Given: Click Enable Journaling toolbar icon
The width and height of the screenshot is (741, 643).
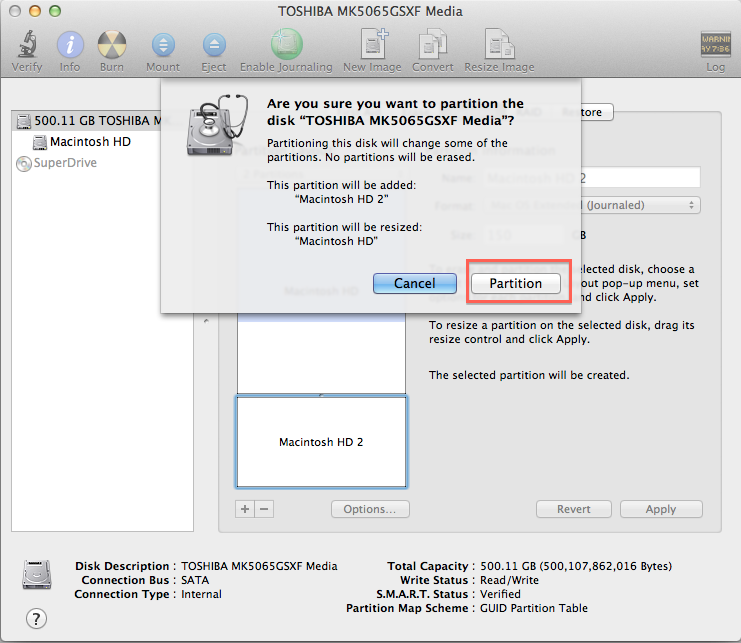Looking at the screenshot, I should pyautogui.click(x=286, y=45).
